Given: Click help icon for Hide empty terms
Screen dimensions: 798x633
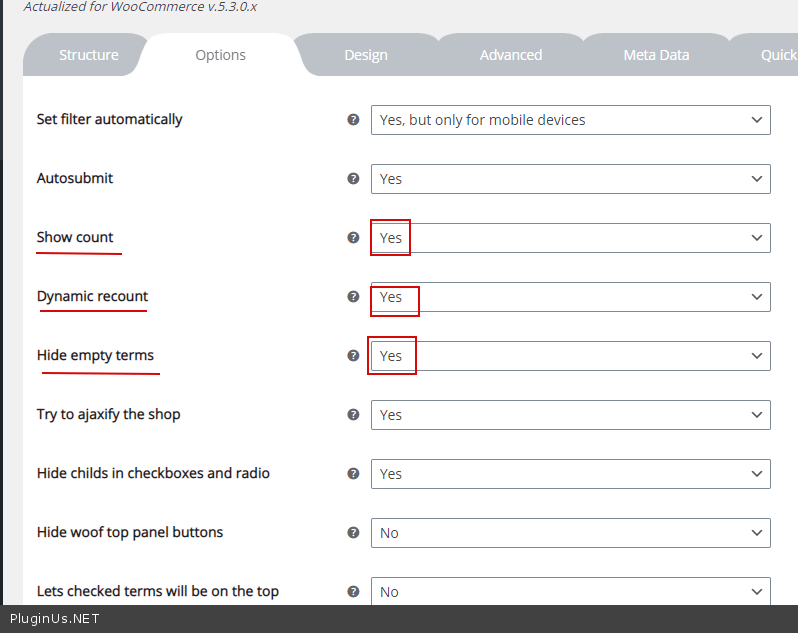Looking at the screenshot, I should tap(353, 355).
